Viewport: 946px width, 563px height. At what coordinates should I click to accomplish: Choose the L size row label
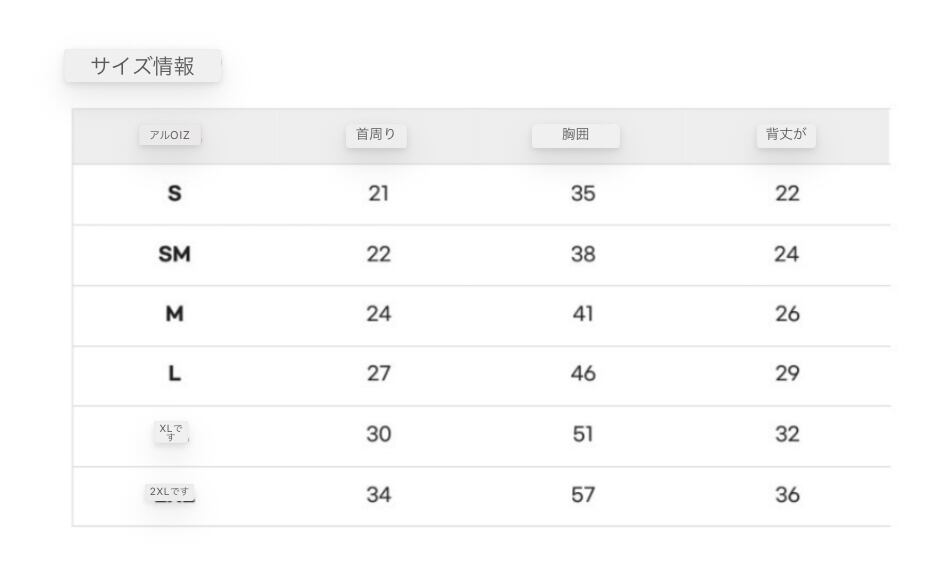point(174,375)
